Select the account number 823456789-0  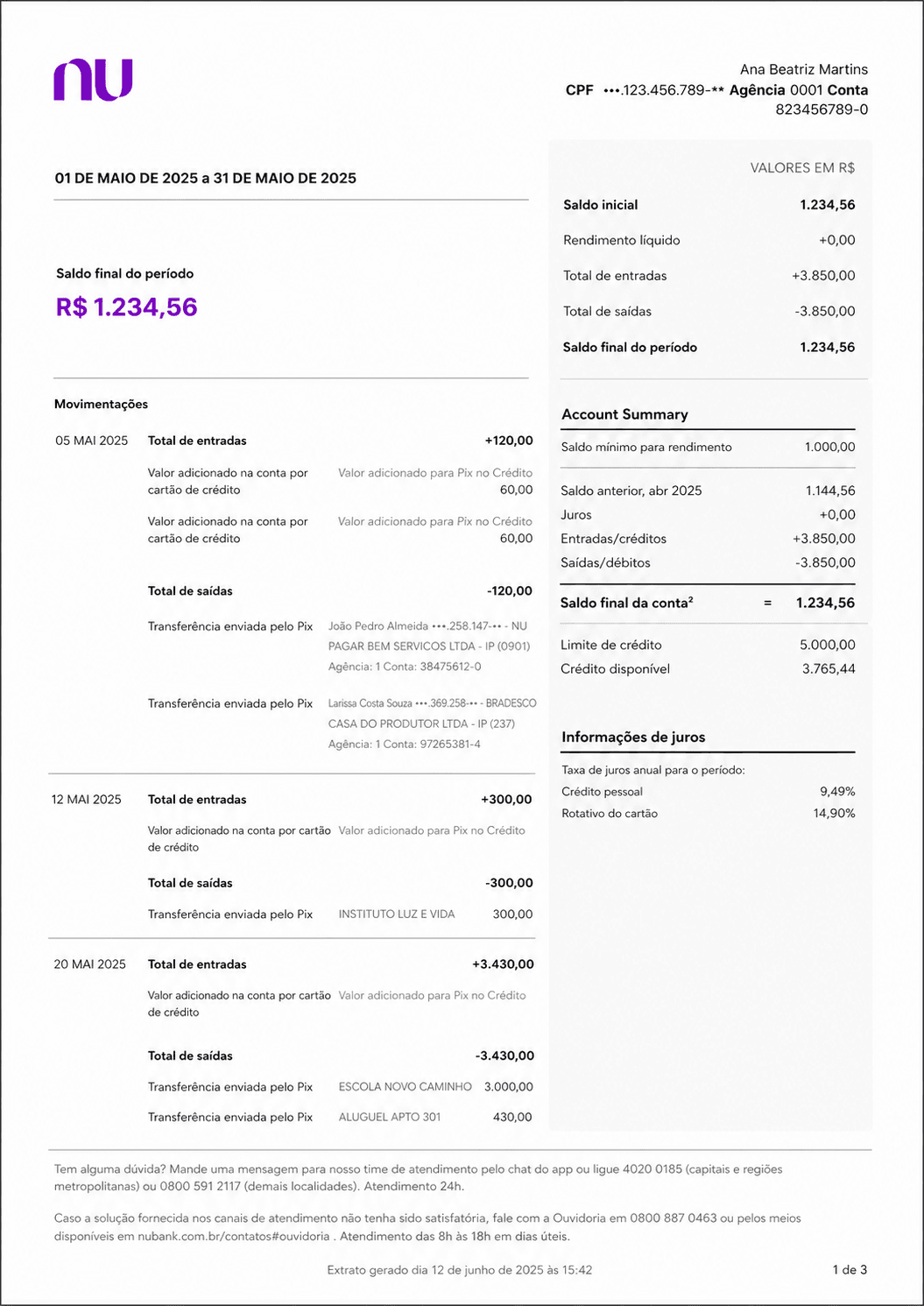click(822, 110)
